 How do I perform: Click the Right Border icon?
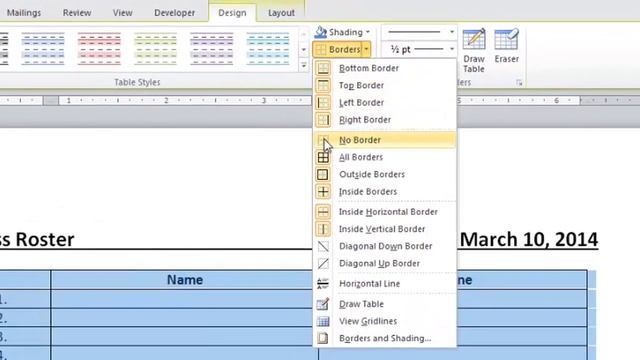pyautogui.click(x=323, y=120)
